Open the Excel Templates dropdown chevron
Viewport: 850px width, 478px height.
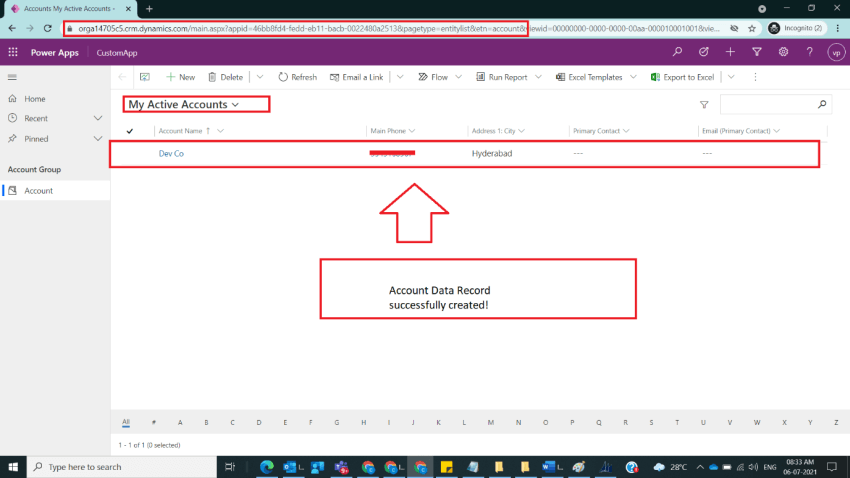pyautogui.click(x=633, y=77)
